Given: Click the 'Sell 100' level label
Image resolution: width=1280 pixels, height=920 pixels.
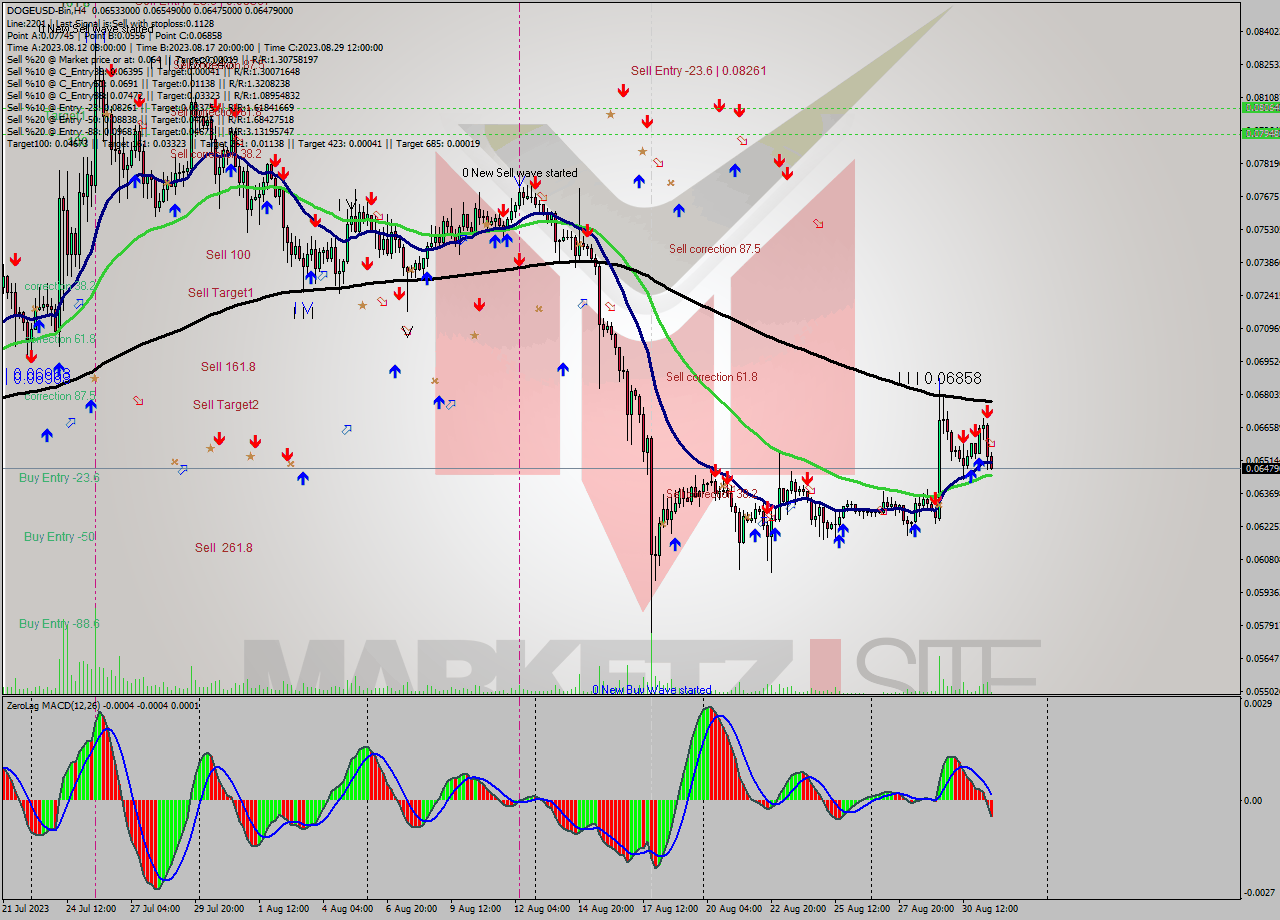Looking at the screenshot, I should 228,255.
